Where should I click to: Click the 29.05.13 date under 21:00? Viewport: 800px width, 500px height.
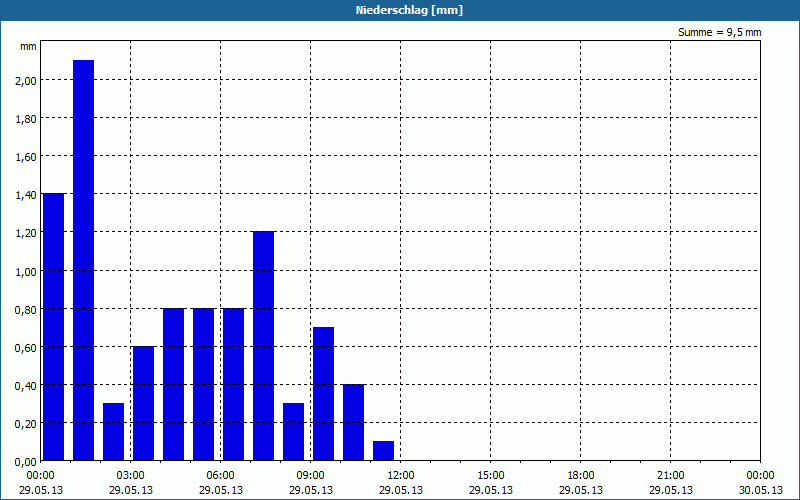(x=670, y=490)
